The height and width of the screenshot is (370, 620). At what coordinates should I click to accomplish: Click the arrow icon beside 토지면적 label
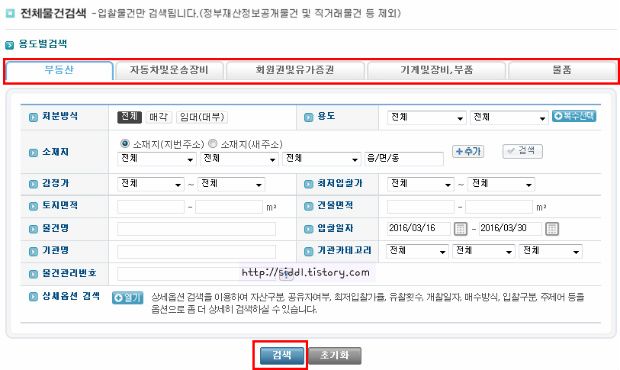pyautogui.click(x=33, y=206)
